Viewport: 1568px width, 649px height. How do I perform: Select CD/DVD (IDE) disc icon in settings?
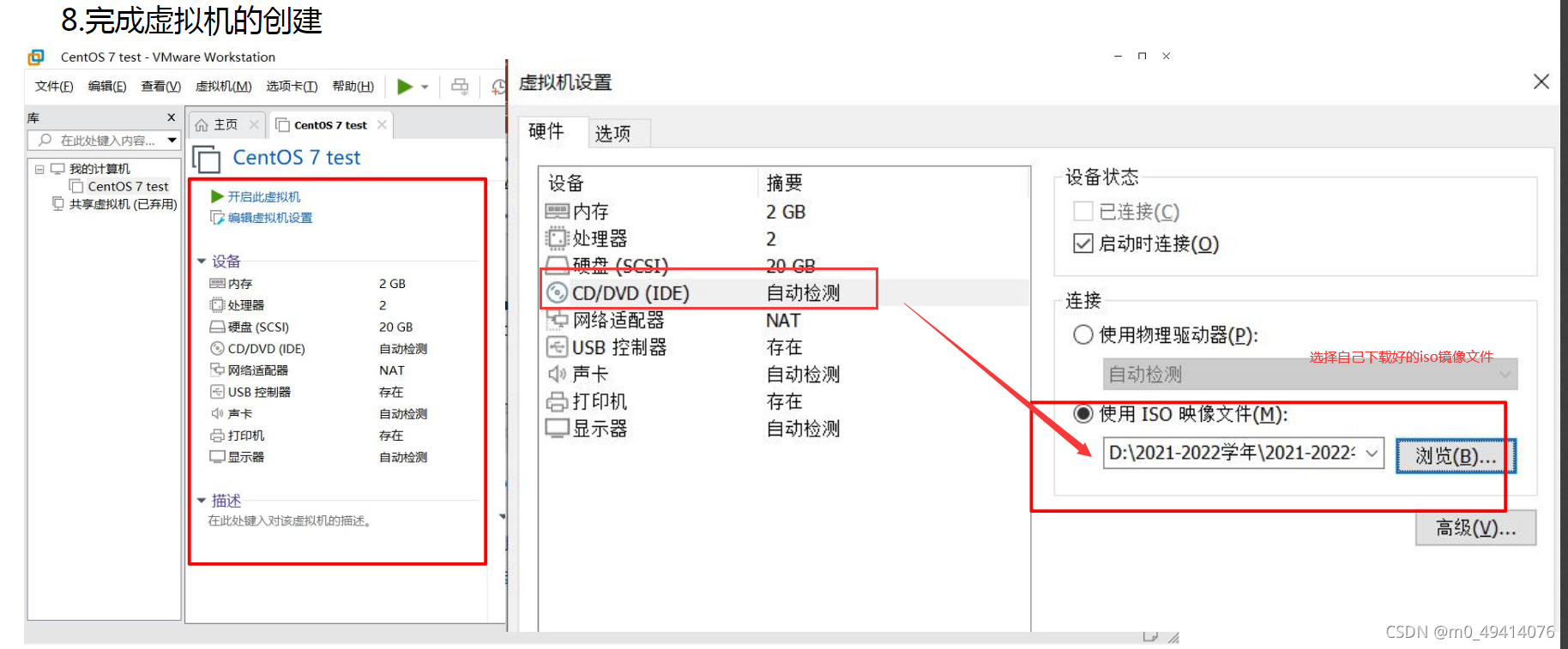[x=558, y=293]
